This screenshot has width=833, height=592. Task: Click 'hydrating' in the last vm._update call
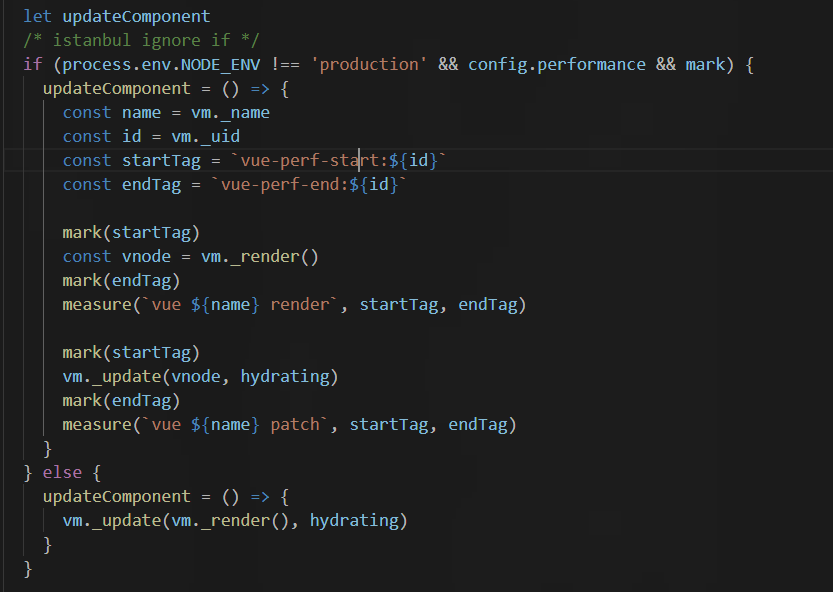pos(354,520)
